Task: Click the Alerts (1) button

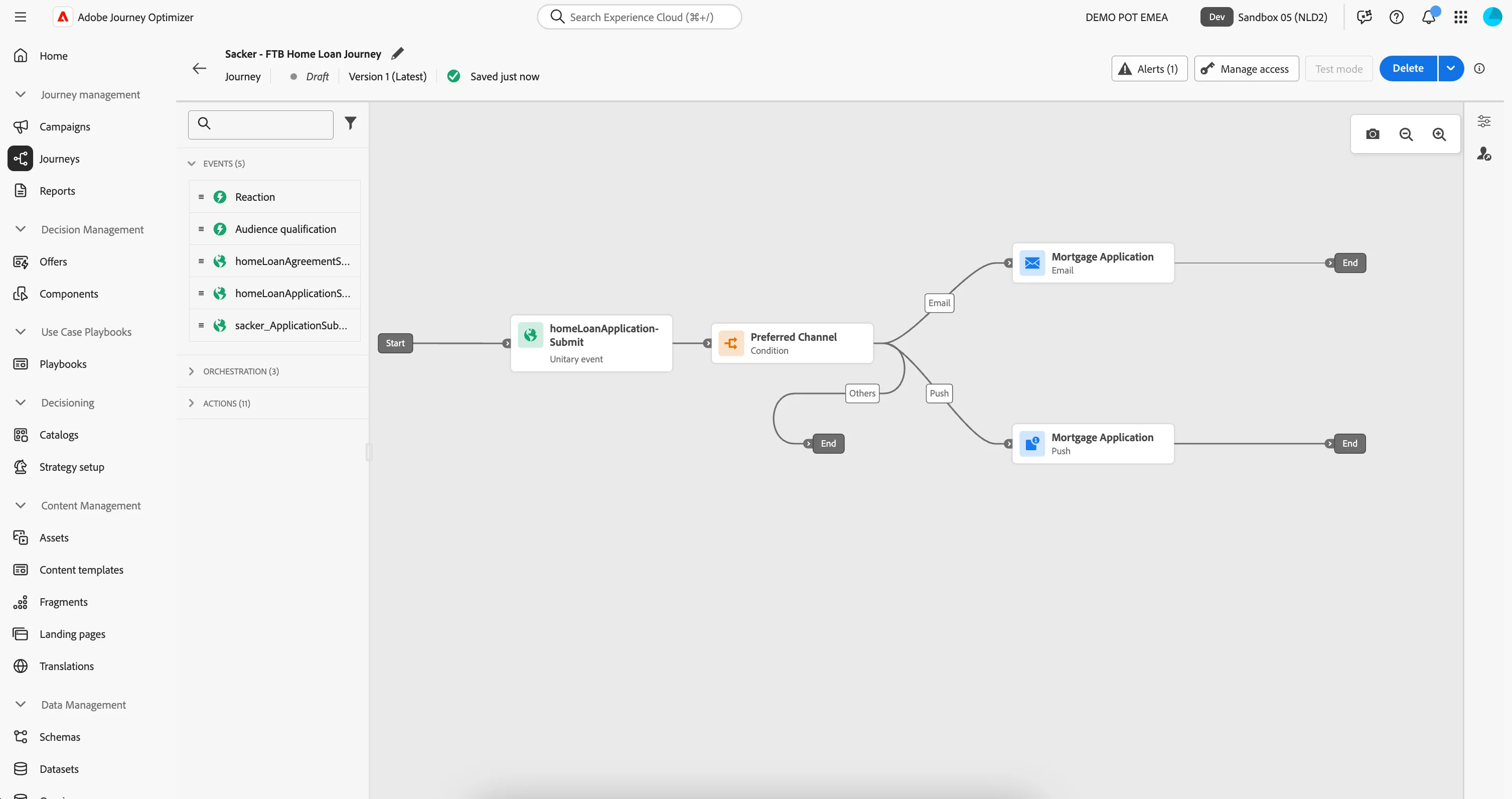Action: [1149, 69]
